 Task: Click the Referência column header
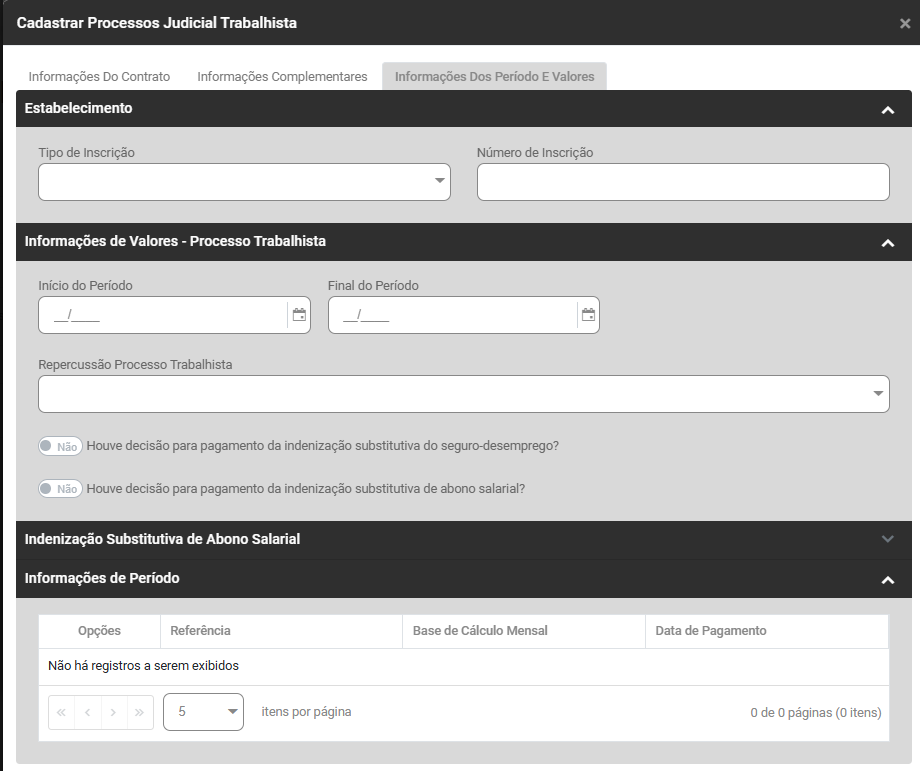(x=201, y=631)
